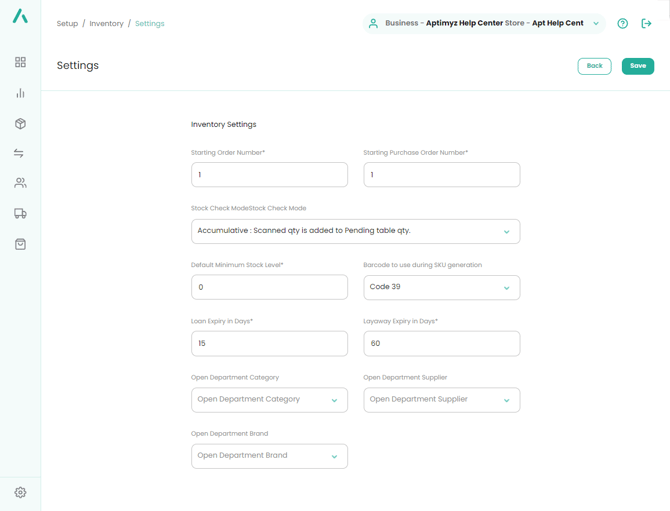
Task: Expand the Open Department Brand dropdown
Action: click(269, 456)
